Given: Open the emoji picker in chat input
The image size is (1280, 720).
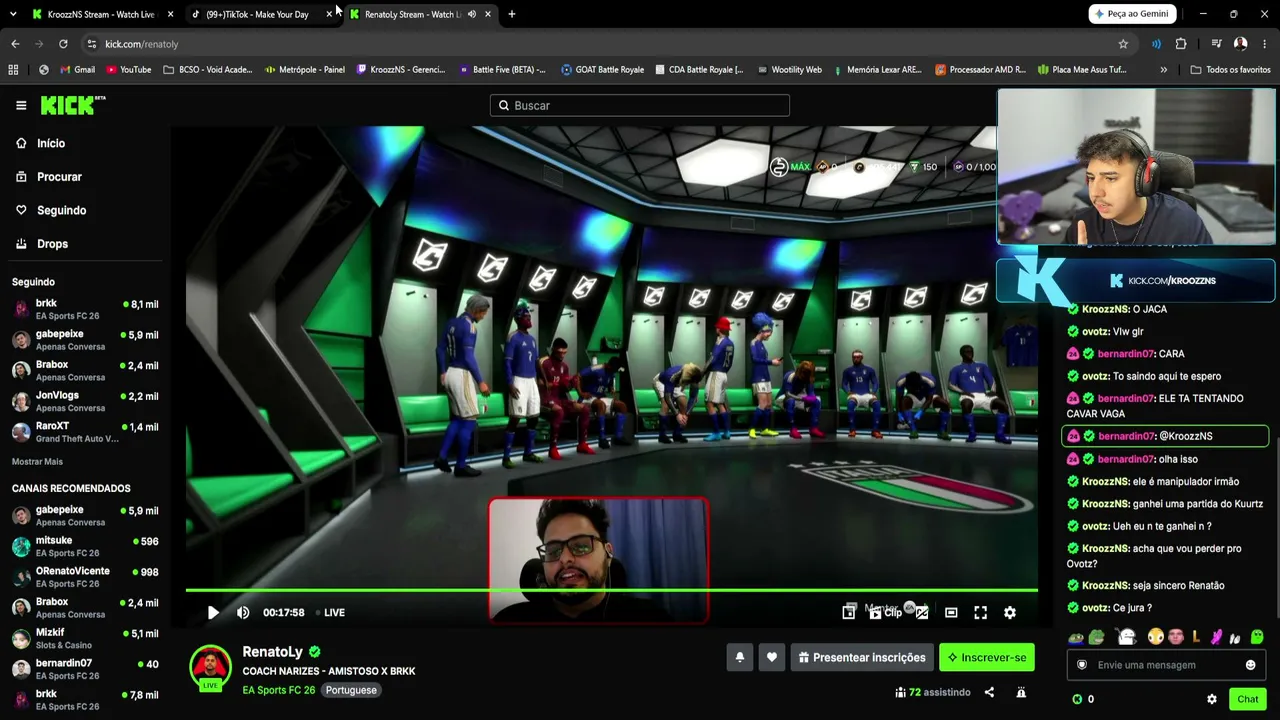Looking at the screenshot, I should (x=1250, y=665).
